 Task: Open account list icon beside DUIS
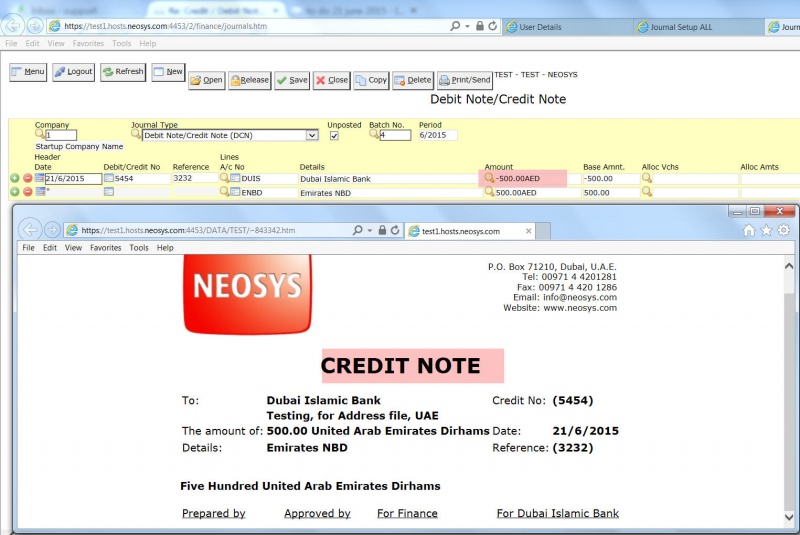[235, 178]
